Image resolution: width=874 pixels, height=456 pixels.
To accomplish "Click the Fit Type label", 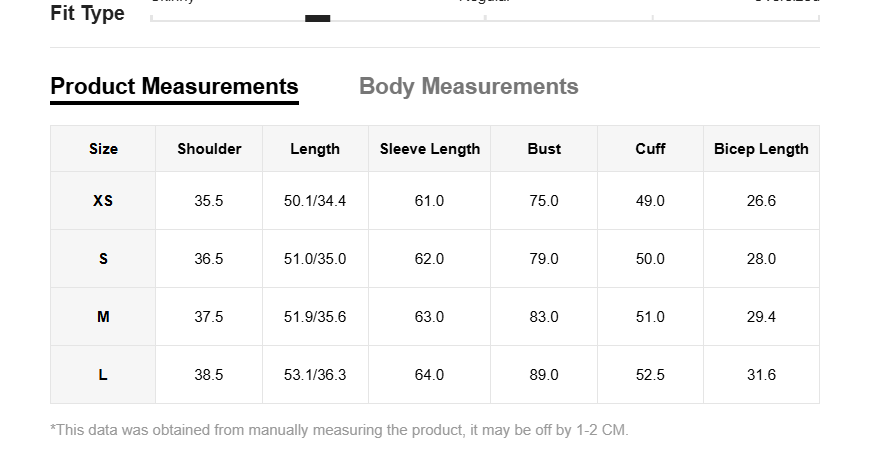I will [88, 13].
